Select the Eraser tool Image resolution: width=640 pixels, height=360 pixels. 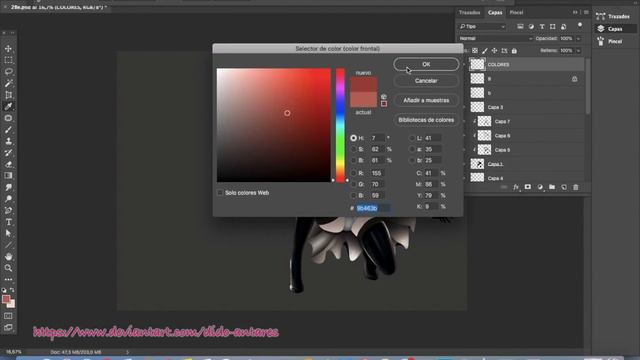click(x=8, y=164)
